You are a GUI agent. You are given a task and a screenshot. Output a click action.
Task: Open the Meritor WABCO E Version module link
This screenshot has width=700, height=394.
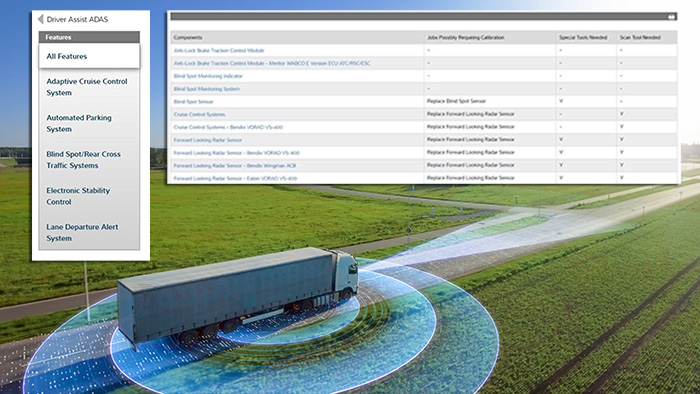[x=272, y=63]
